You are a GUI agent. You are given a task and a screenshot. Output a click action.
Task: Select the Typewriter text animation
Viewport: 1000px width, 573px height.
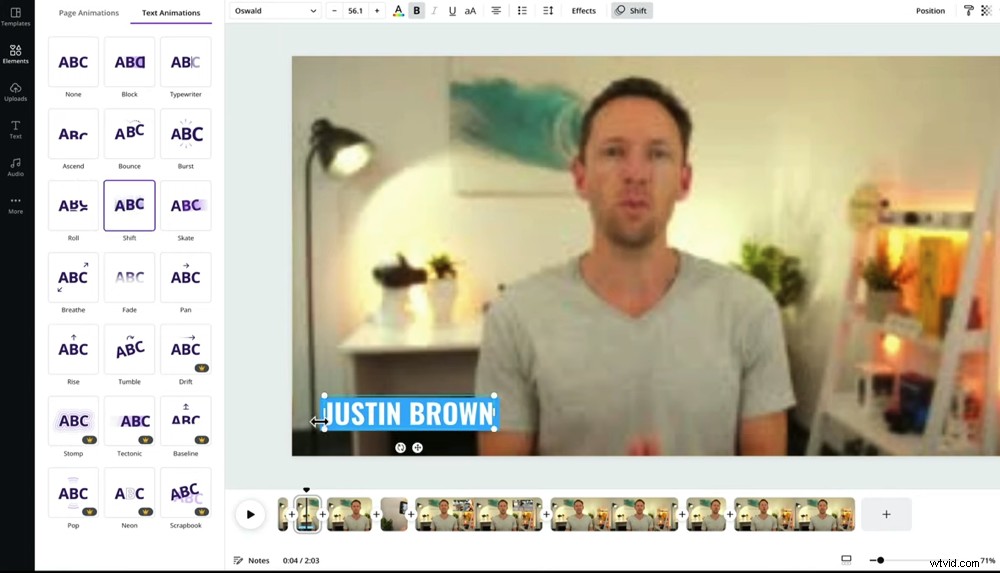tap(186, 61)
